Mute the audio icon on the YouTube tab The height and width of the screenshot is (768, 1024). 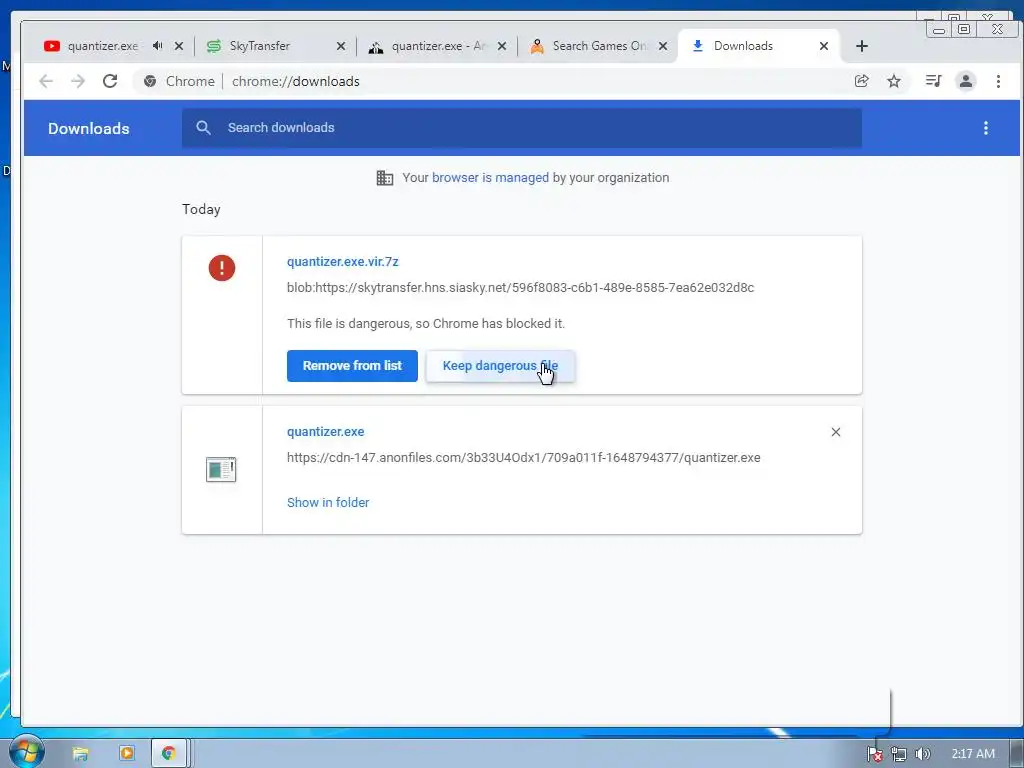tap(157, 46)
